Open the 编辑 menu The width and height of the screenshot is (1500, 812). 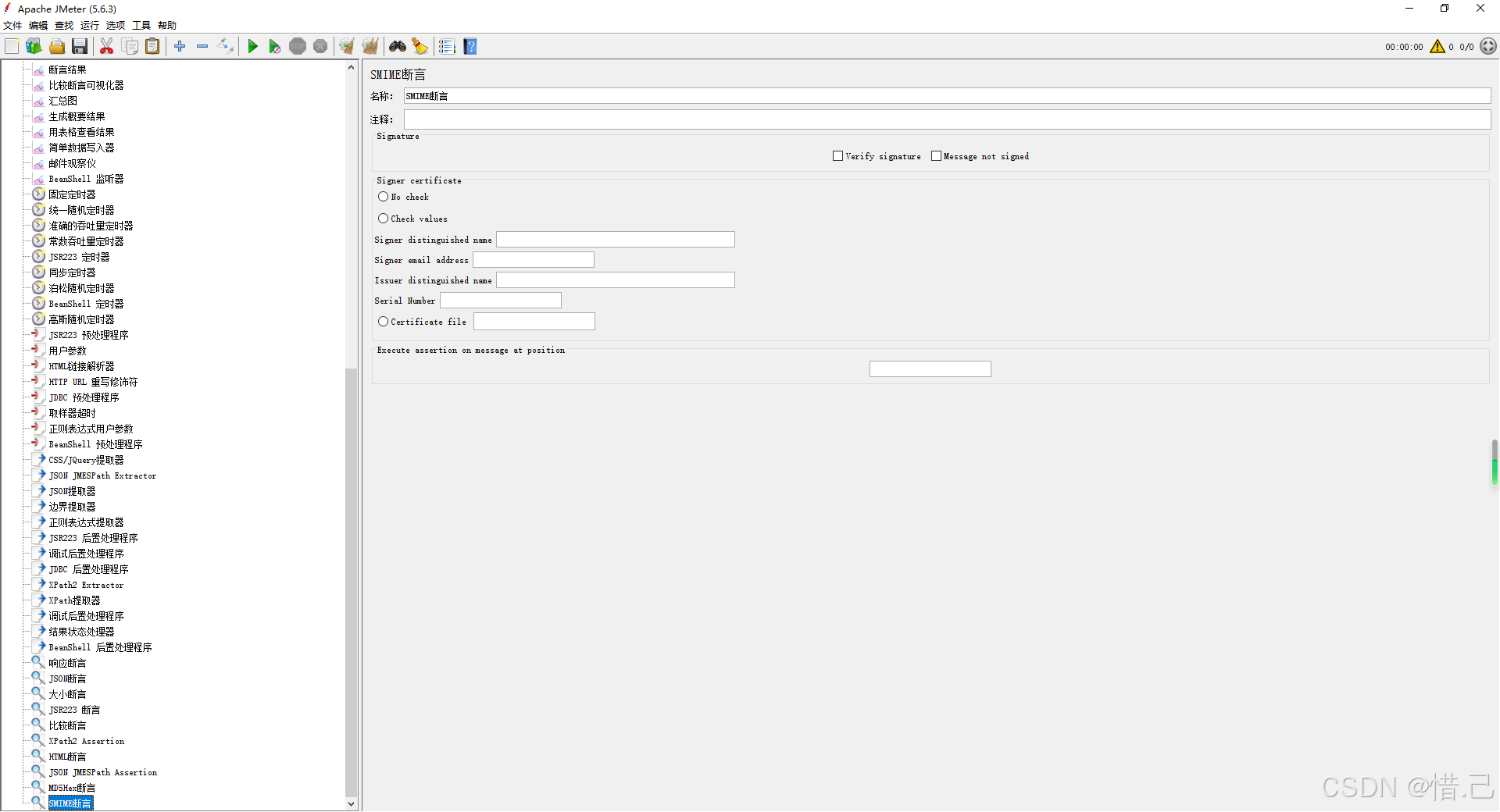point(38,26)
